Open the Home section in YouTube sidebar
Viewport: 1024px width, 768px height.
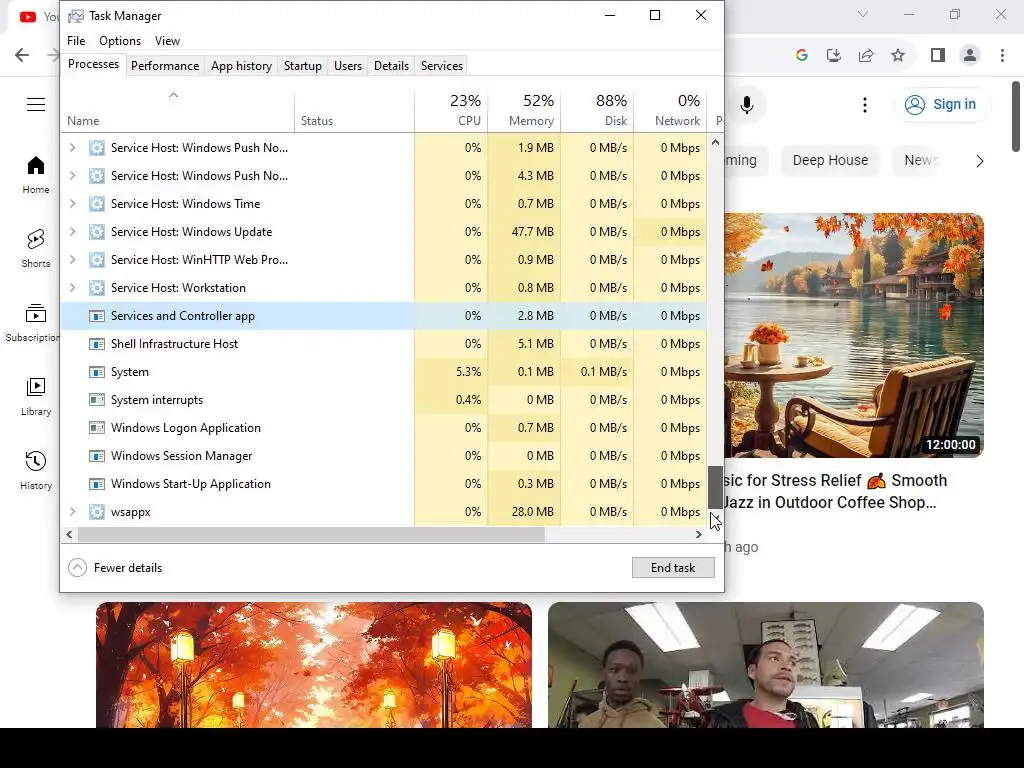click(35, 175)
